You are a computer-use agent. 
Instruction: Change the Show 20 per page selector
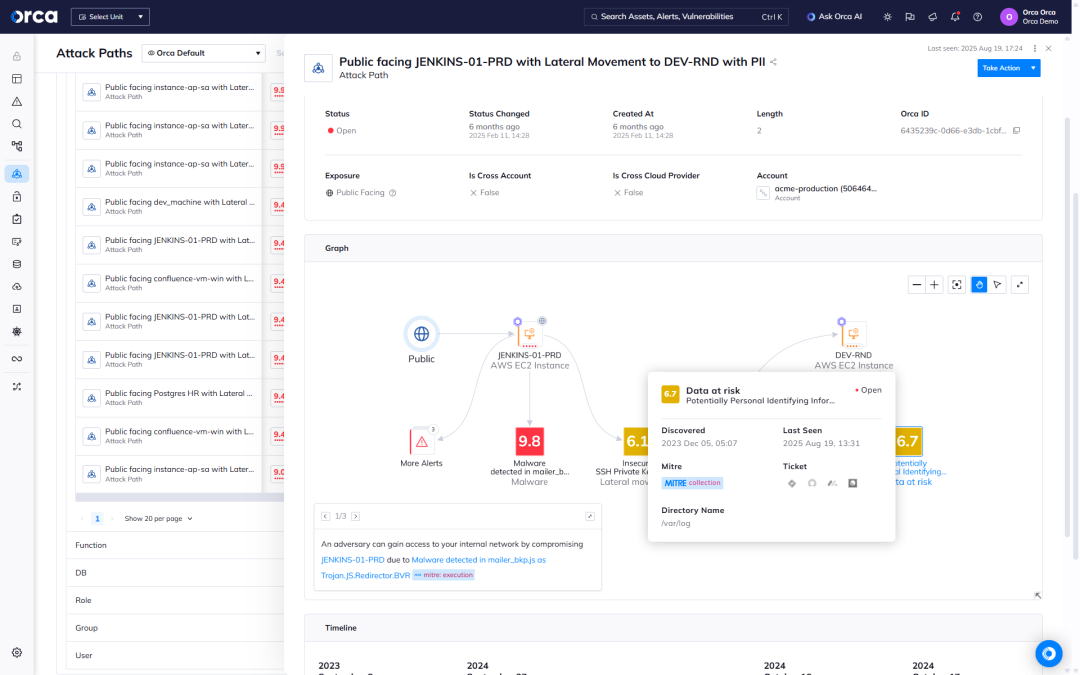[158, 519]
